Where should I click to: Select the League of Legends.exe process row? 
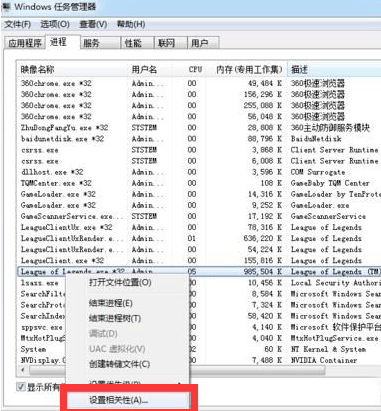click(x=199, y=272)
